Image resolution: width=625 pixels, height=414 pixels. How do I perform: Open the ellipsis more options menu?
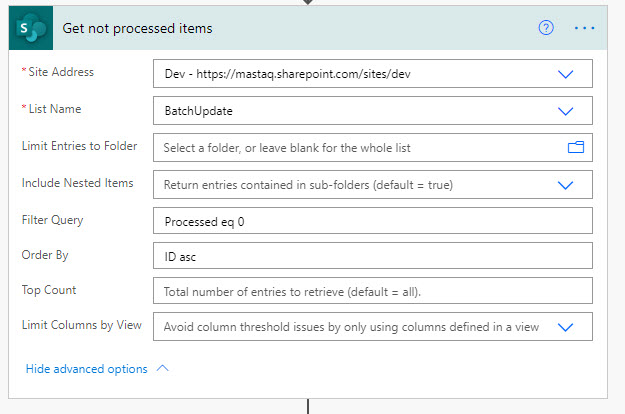(x=584, y=28)
